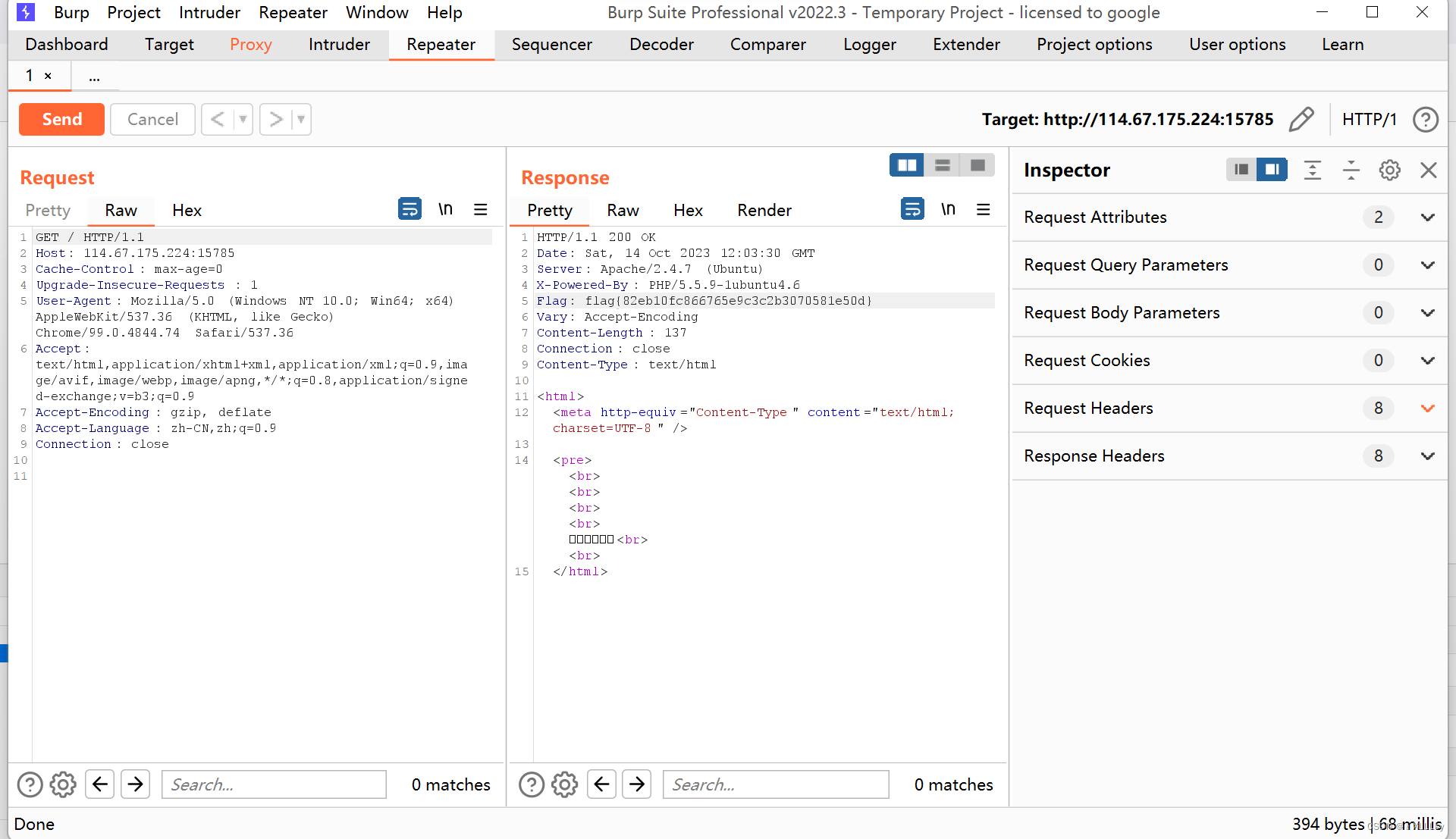Switch to the Logger tab
The image size is (1456, 839).
(870, 45)
